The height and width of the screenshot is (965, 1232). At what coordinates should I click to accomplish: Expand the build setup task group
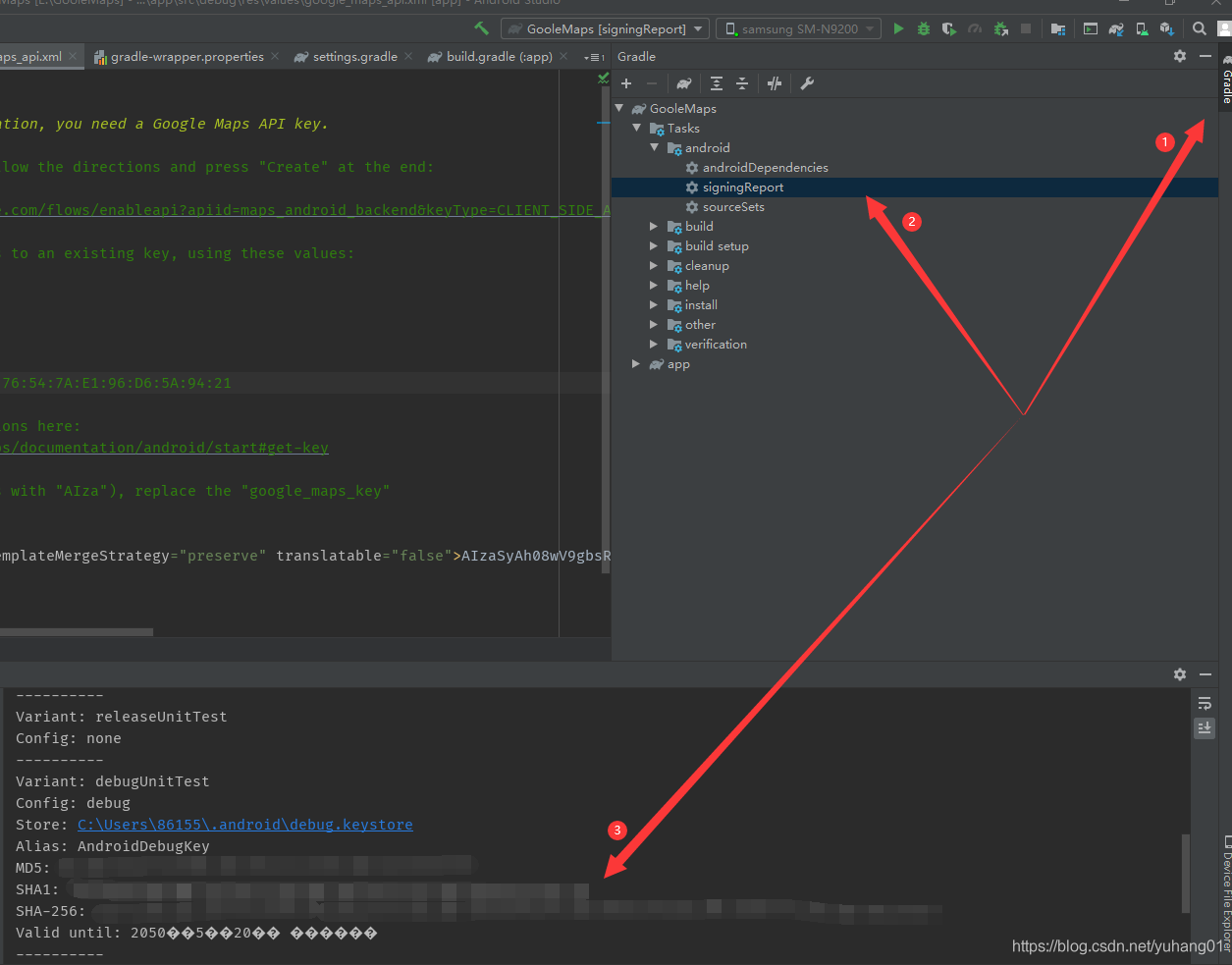pyautogui.click(x=655, y=245)
